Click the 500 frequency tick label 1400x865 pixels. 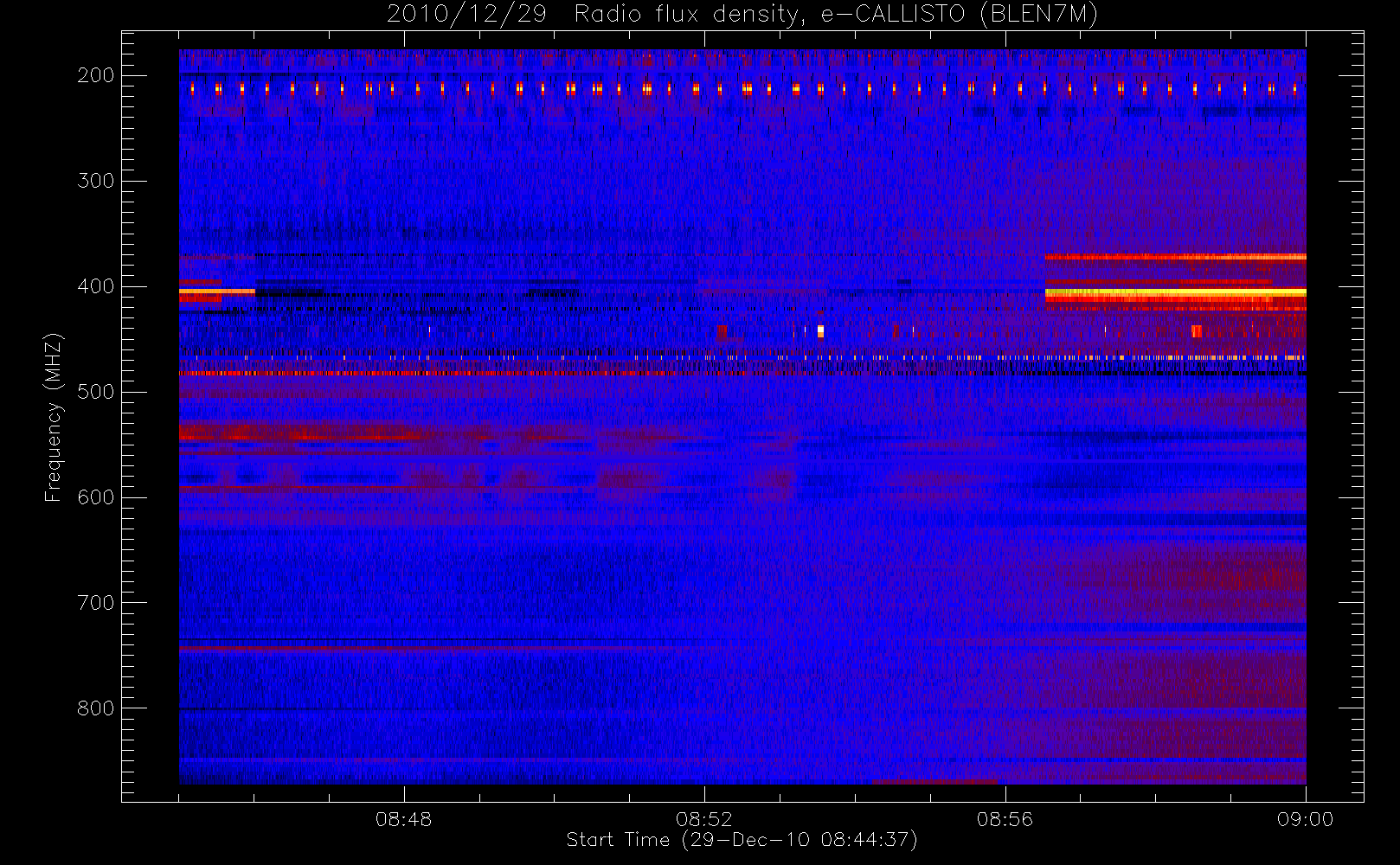point(96,392)
